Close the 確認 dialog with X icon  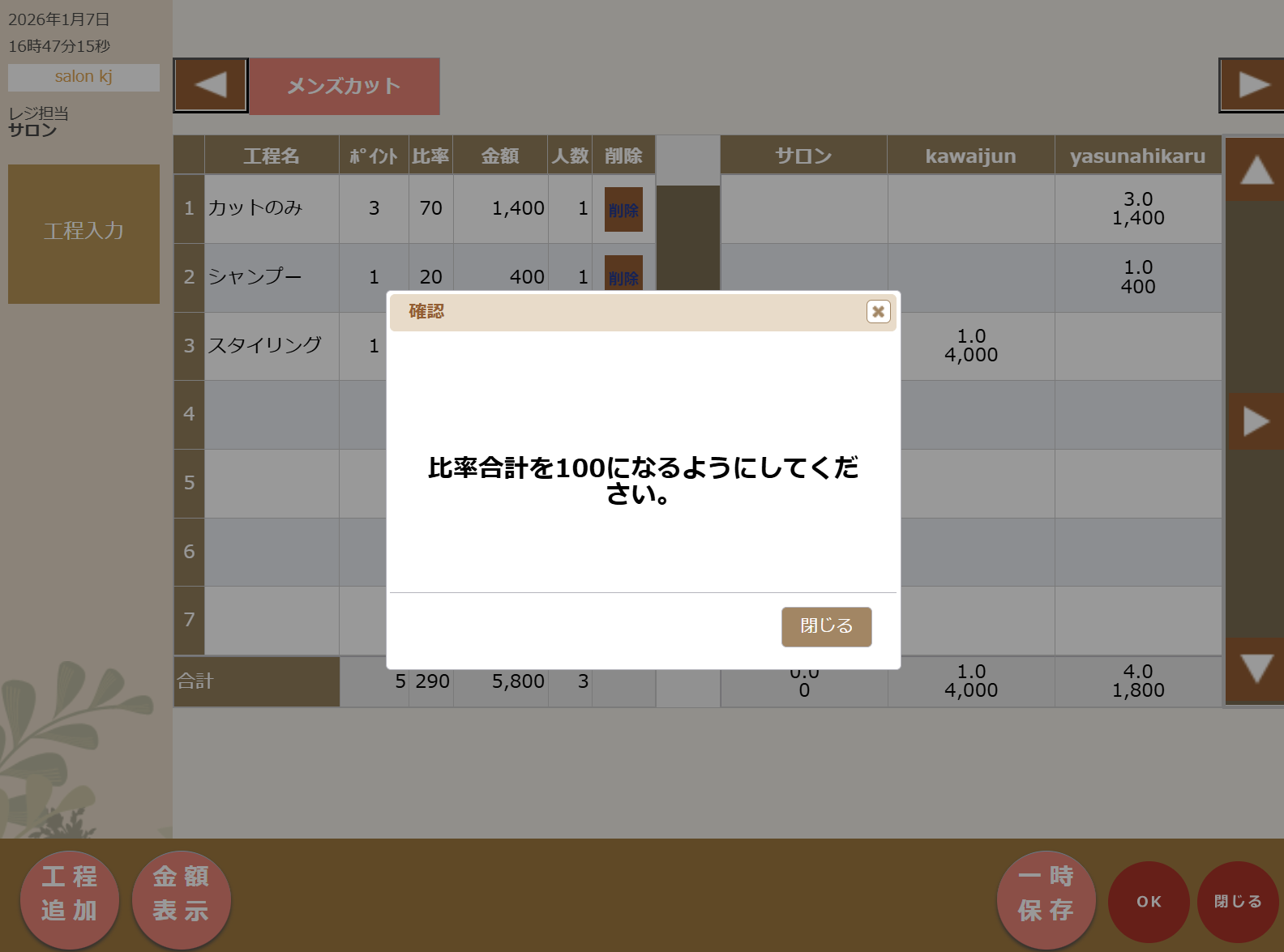(x=878, y=311)
